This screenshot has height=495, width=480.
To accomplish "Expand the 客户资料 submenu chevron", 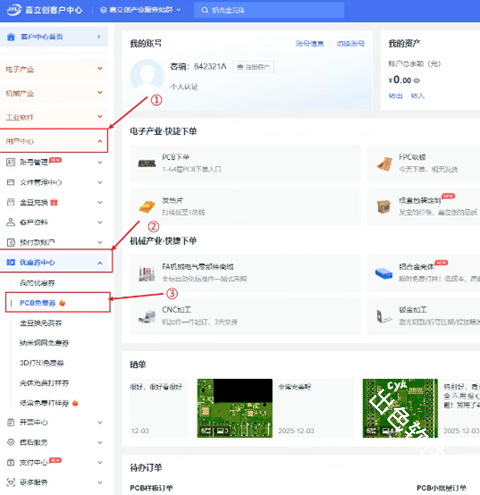I will [100, 222].
